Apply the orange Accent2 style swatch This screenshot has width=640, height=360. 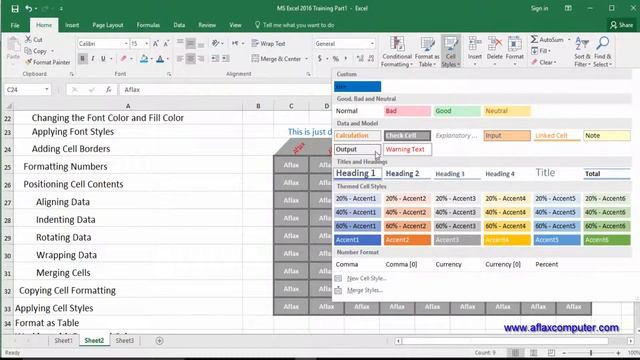(x=407, y=240)
